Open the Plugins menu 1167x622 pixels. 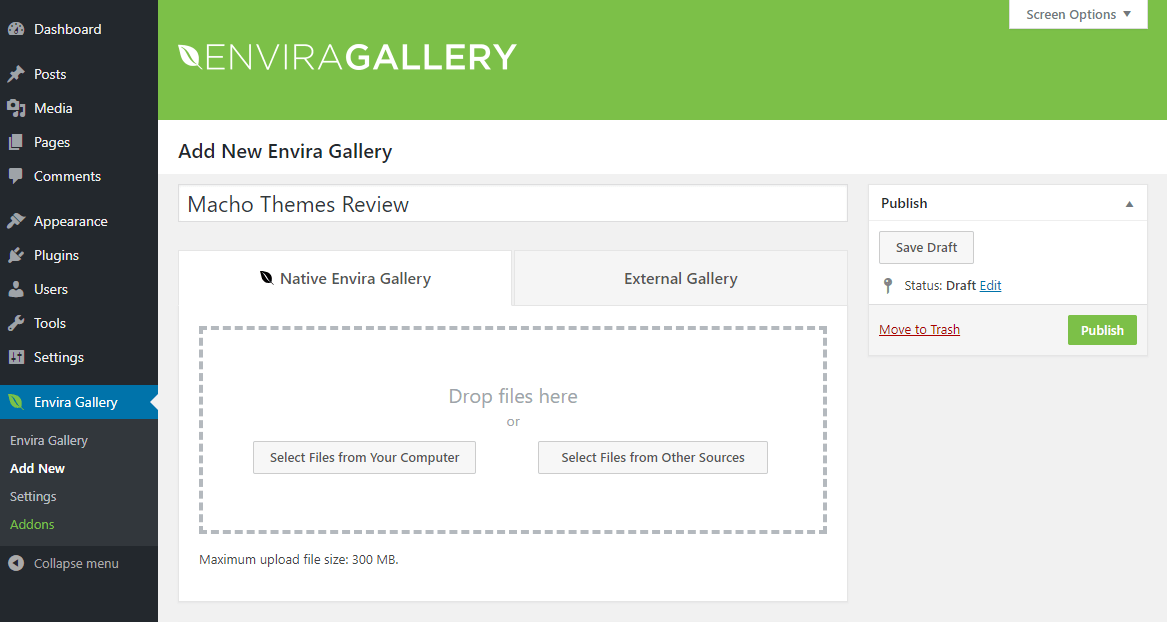pos(79,255)
